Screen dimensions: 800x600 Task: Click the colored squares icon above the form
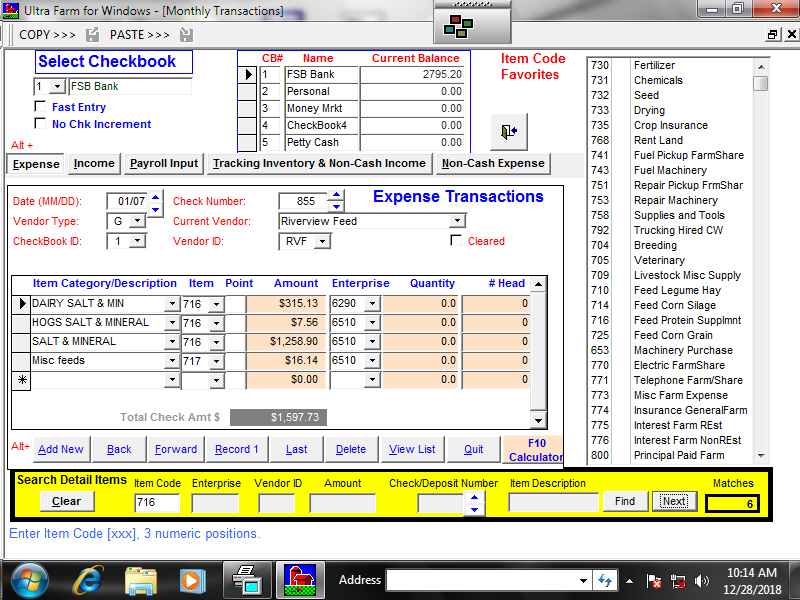tap(458, 25)
